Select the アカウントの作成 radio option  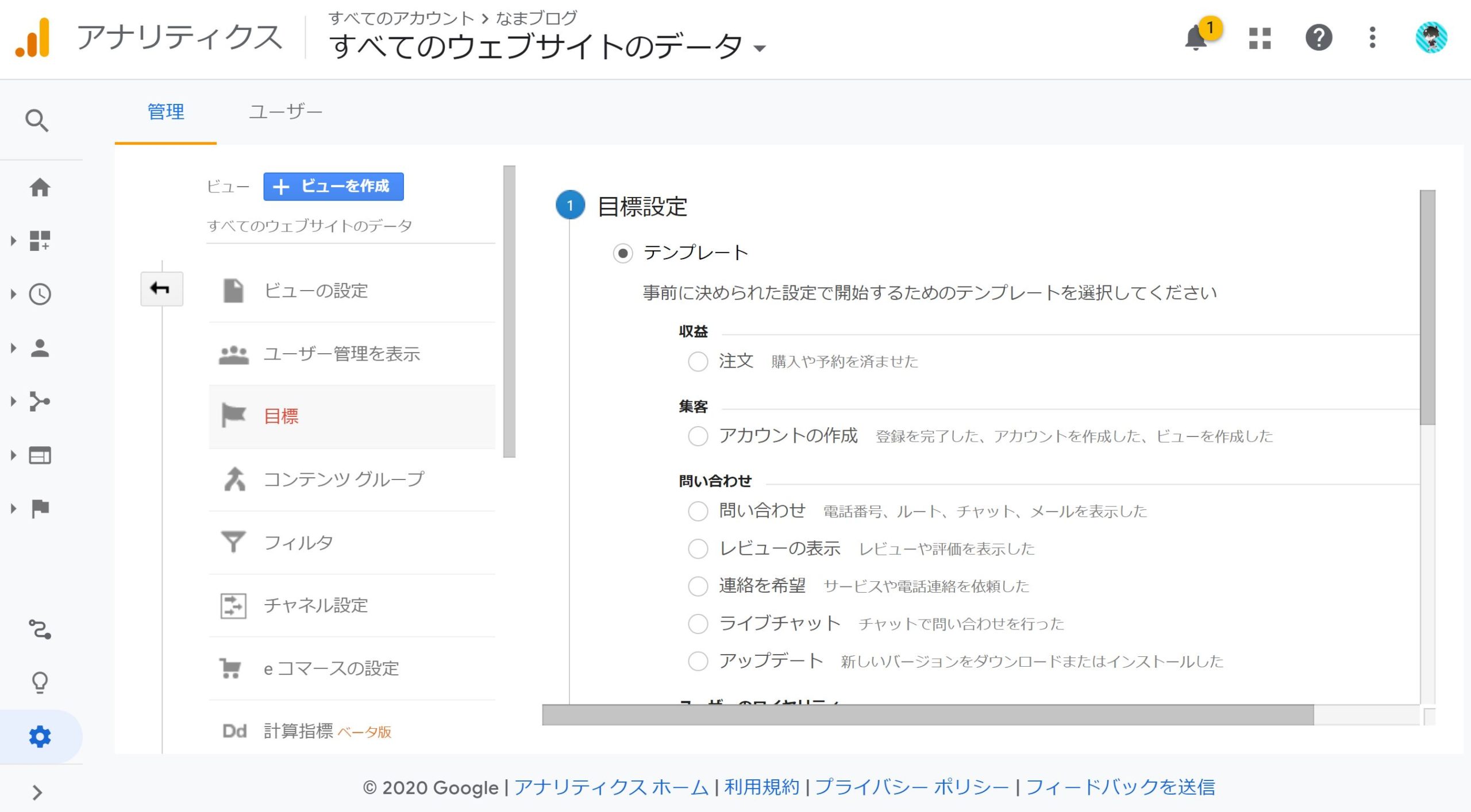pos(698,436)
